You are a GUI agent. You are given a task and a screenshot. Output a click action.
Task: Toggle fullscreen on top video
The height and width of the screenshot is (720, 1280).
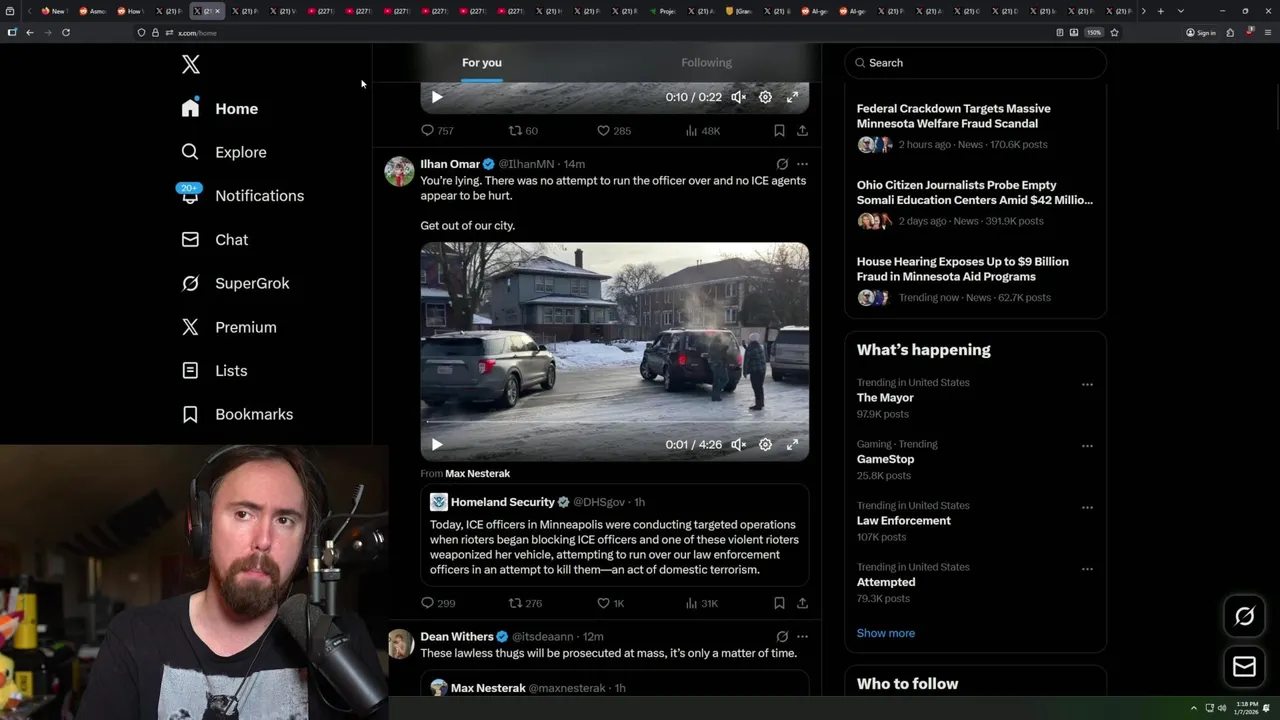coord(792,97)
